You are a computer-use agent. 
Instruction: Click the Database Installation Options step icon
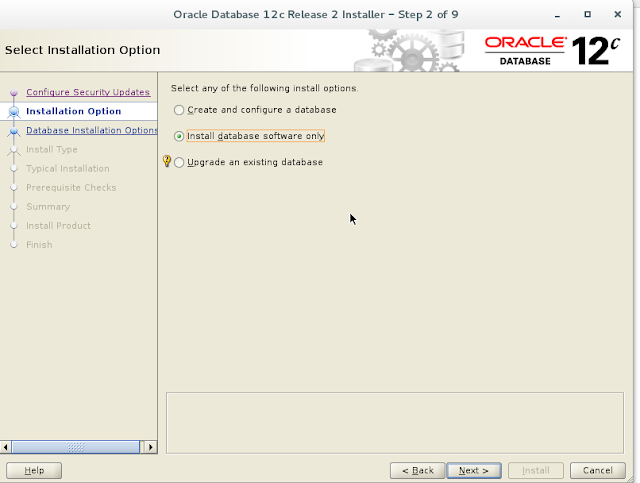pos(14,131)
